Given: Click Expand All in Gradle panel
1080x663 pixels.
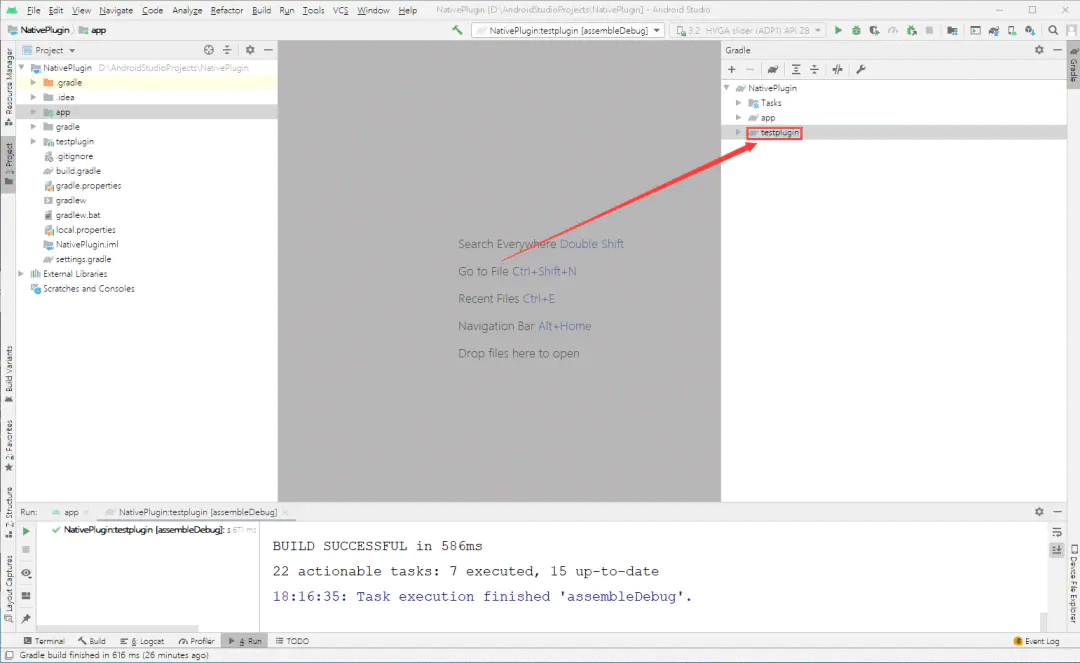Looking at the screenshot, I should (x=796, y=69).
